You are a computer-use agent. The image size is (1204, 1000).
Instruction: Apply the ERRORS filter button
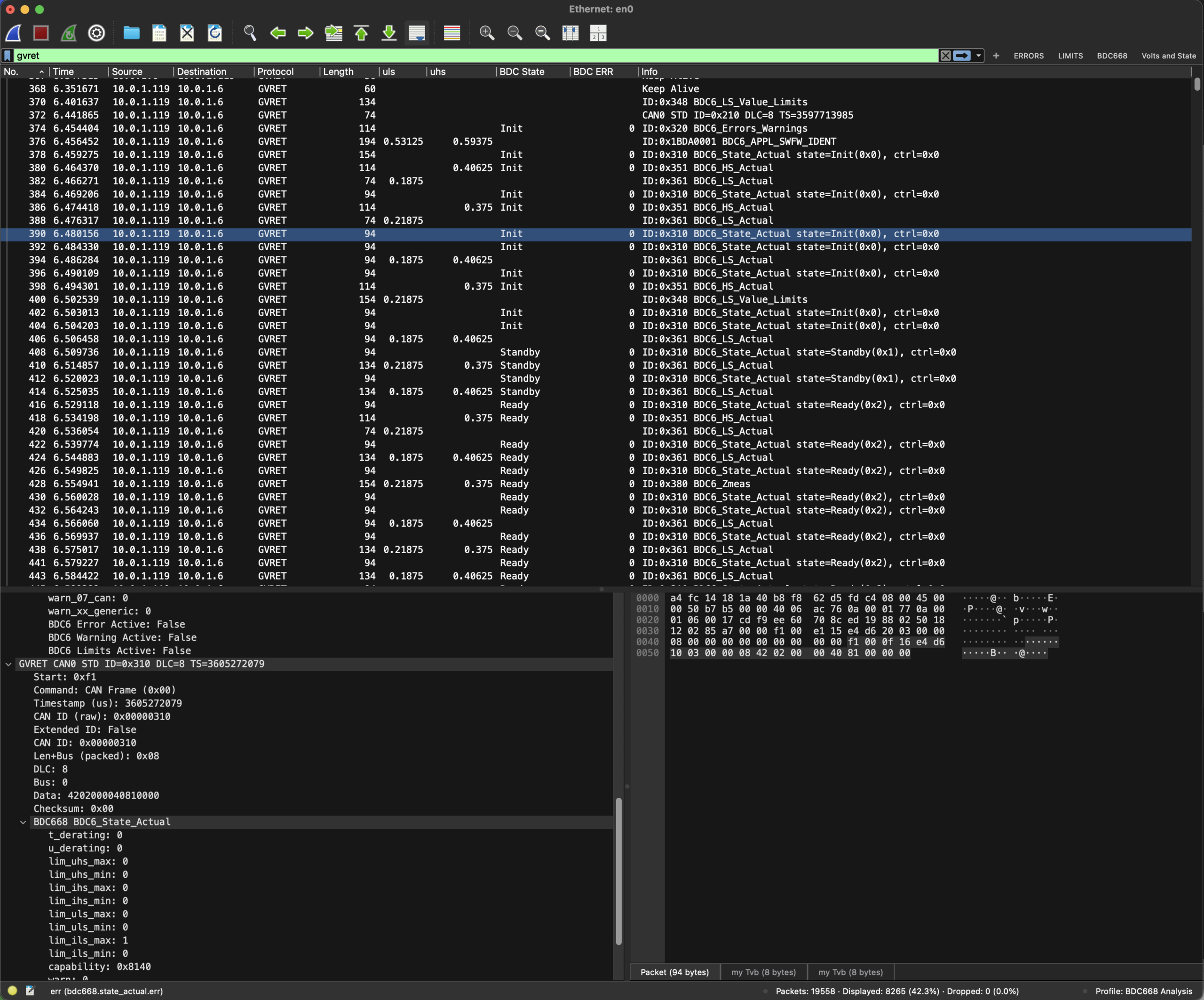[x=1029, y=56]
